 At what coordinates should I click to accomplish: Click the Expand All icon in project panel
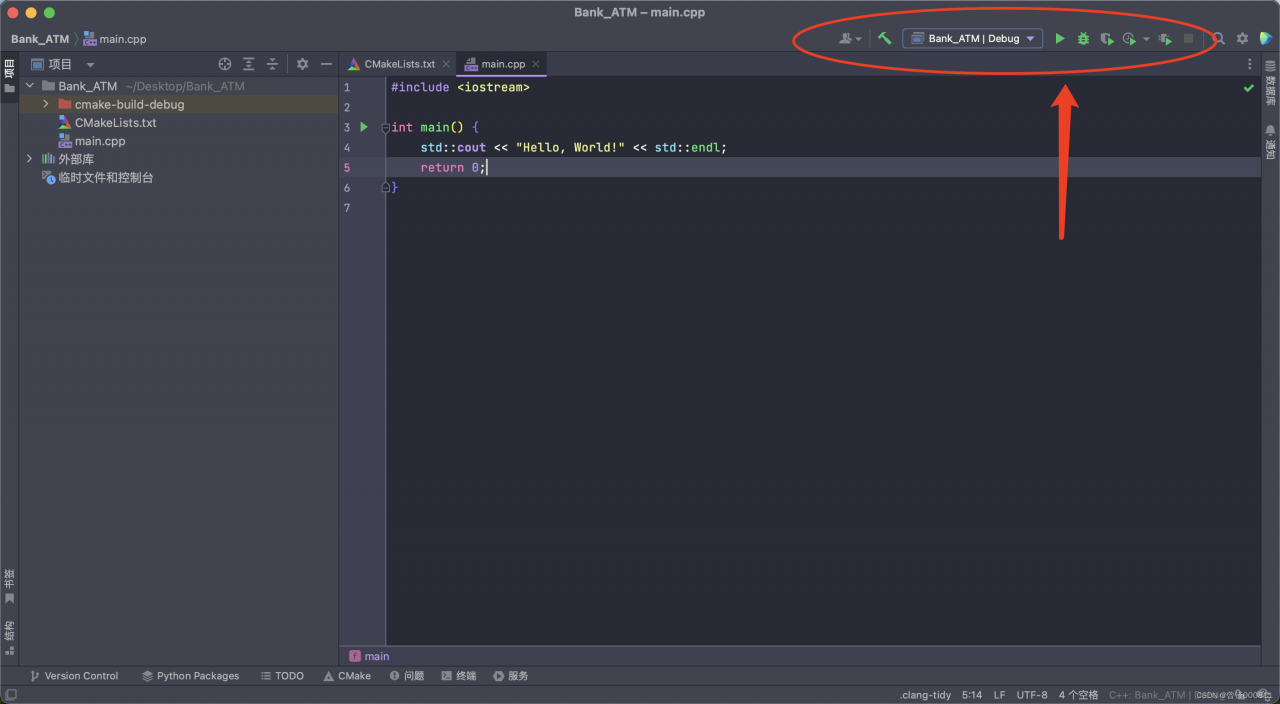[249, 64]
